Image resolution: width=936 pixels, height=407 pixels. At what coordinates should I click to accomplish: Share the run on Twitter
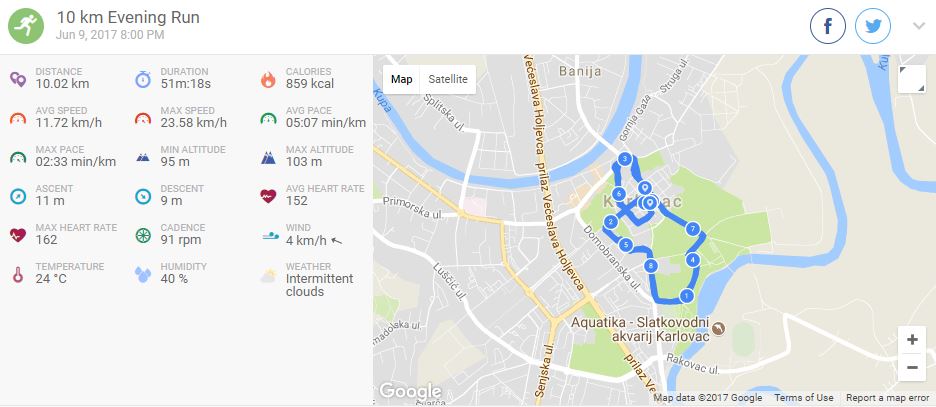pos(873,26)
